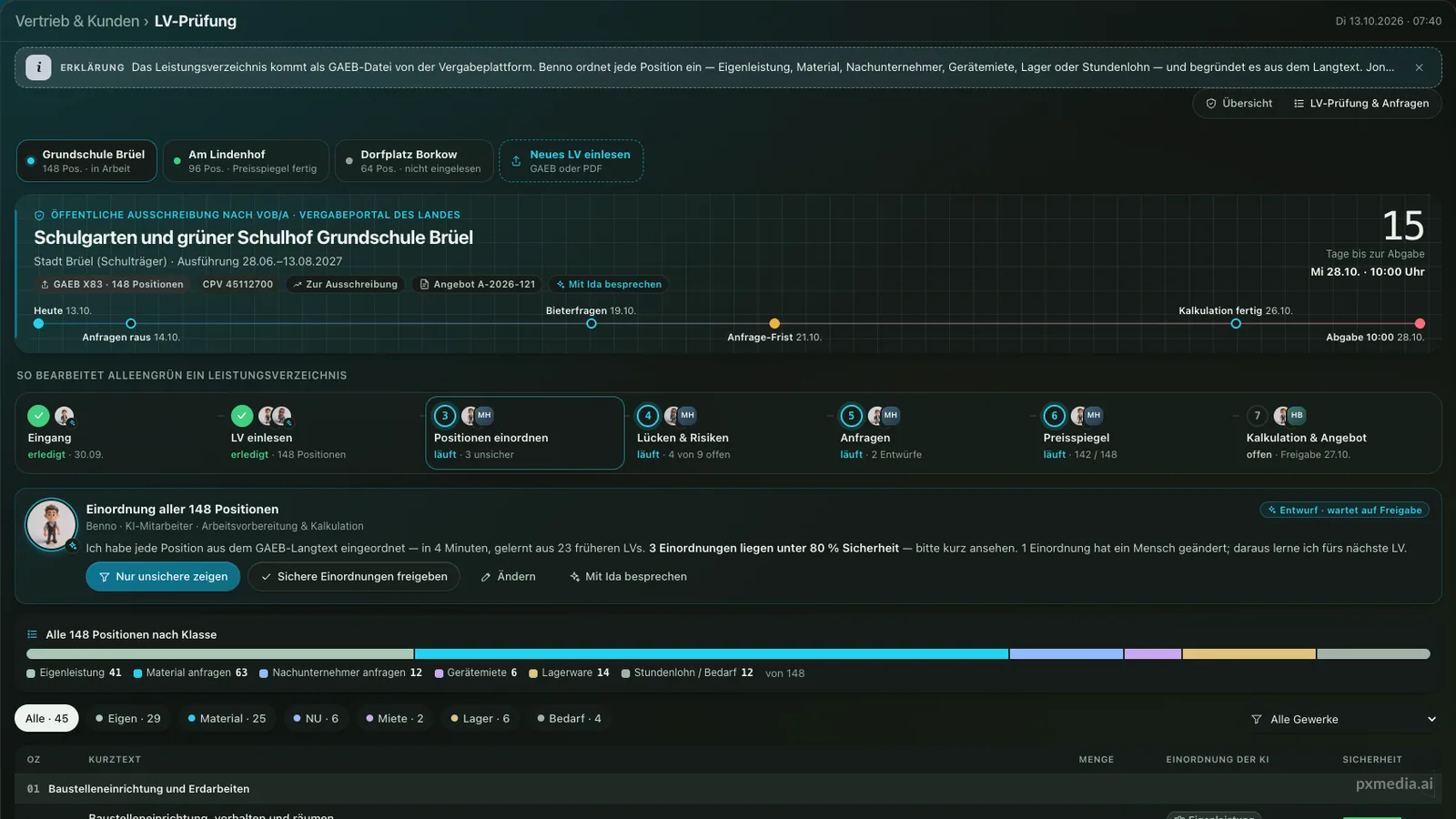Image resolution: width=1456 pixels, height=819 pixels.
Task: Select the Grundschule Brüel project tab
Action: (86, 161)
